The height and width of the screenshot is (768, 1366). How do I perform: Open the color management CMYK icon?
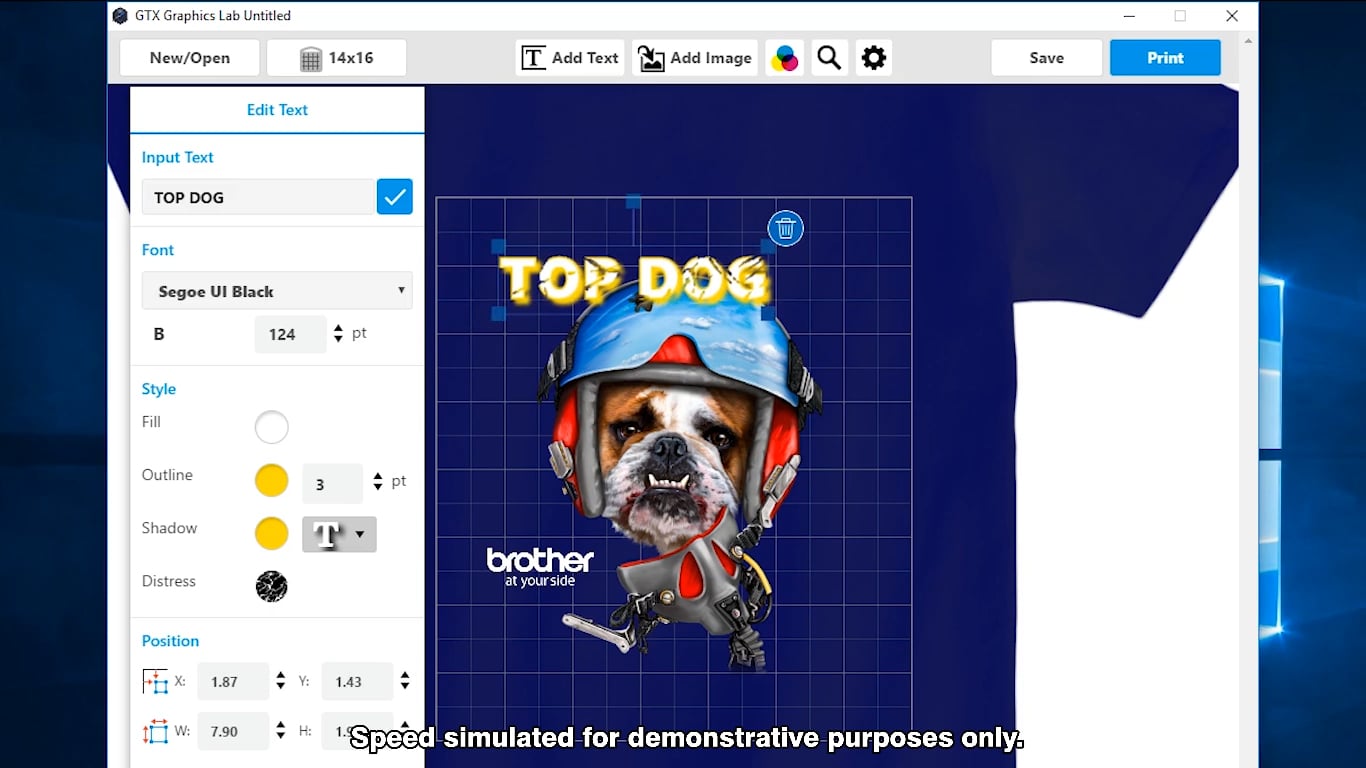point(785,58)
